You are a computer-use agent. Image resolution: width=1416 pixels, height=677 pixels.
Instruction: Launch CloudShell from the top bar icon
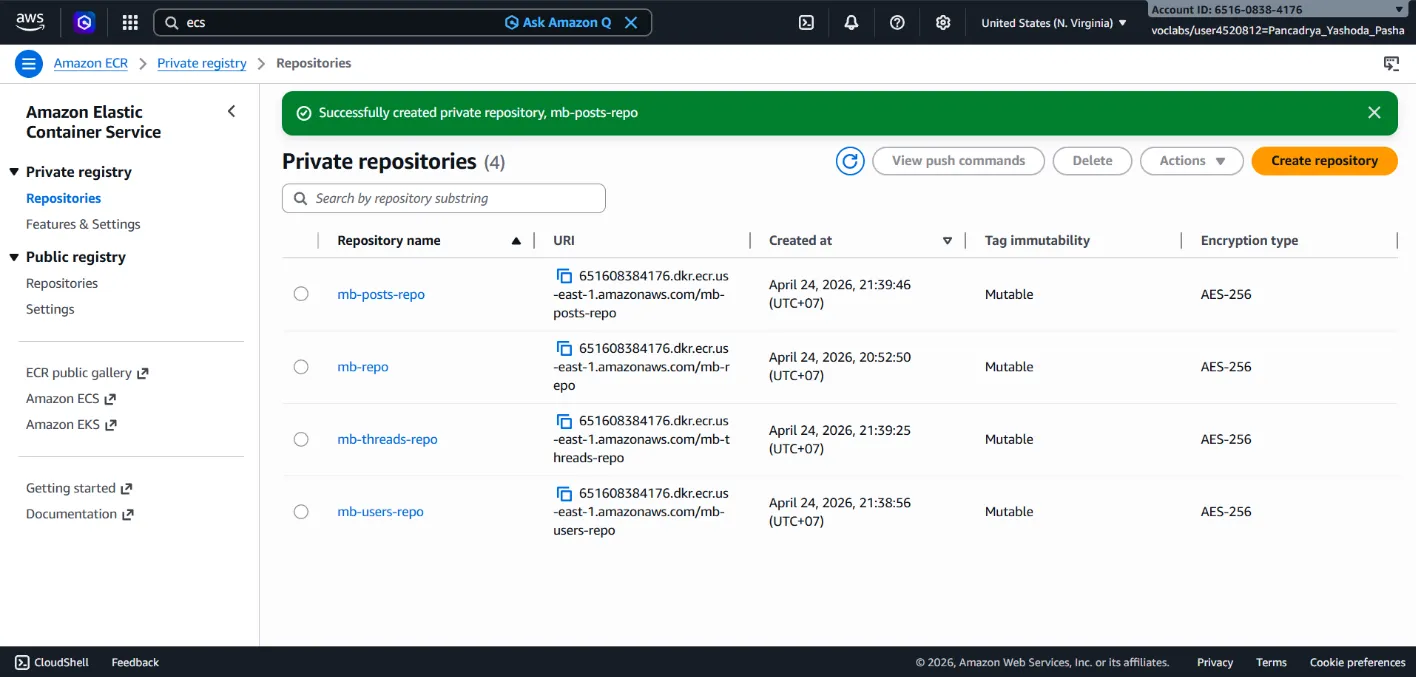[806, 22]
